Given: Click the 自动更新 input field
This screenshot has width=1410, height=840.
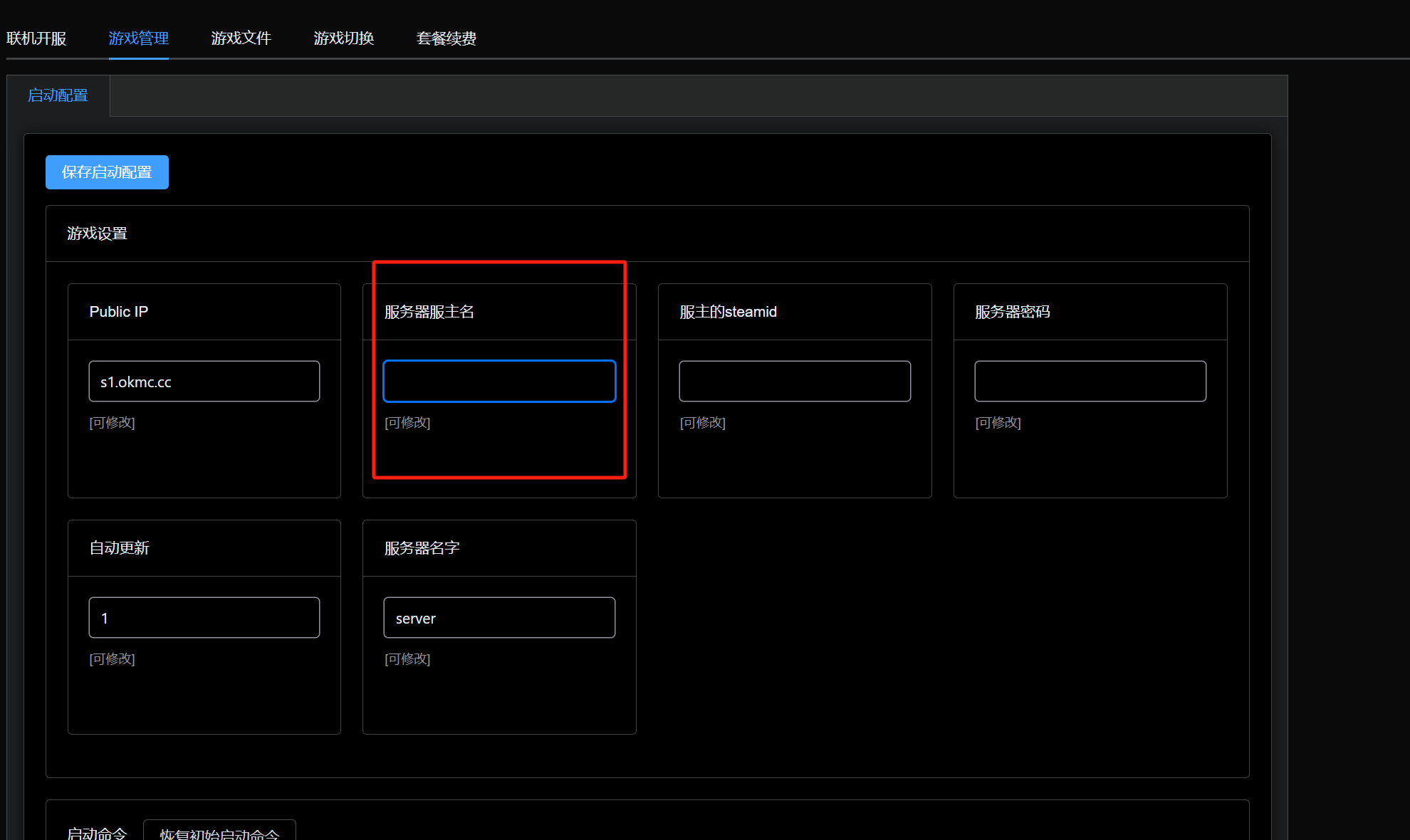Looking at the screenshot, I should click(x=204, y=618).
